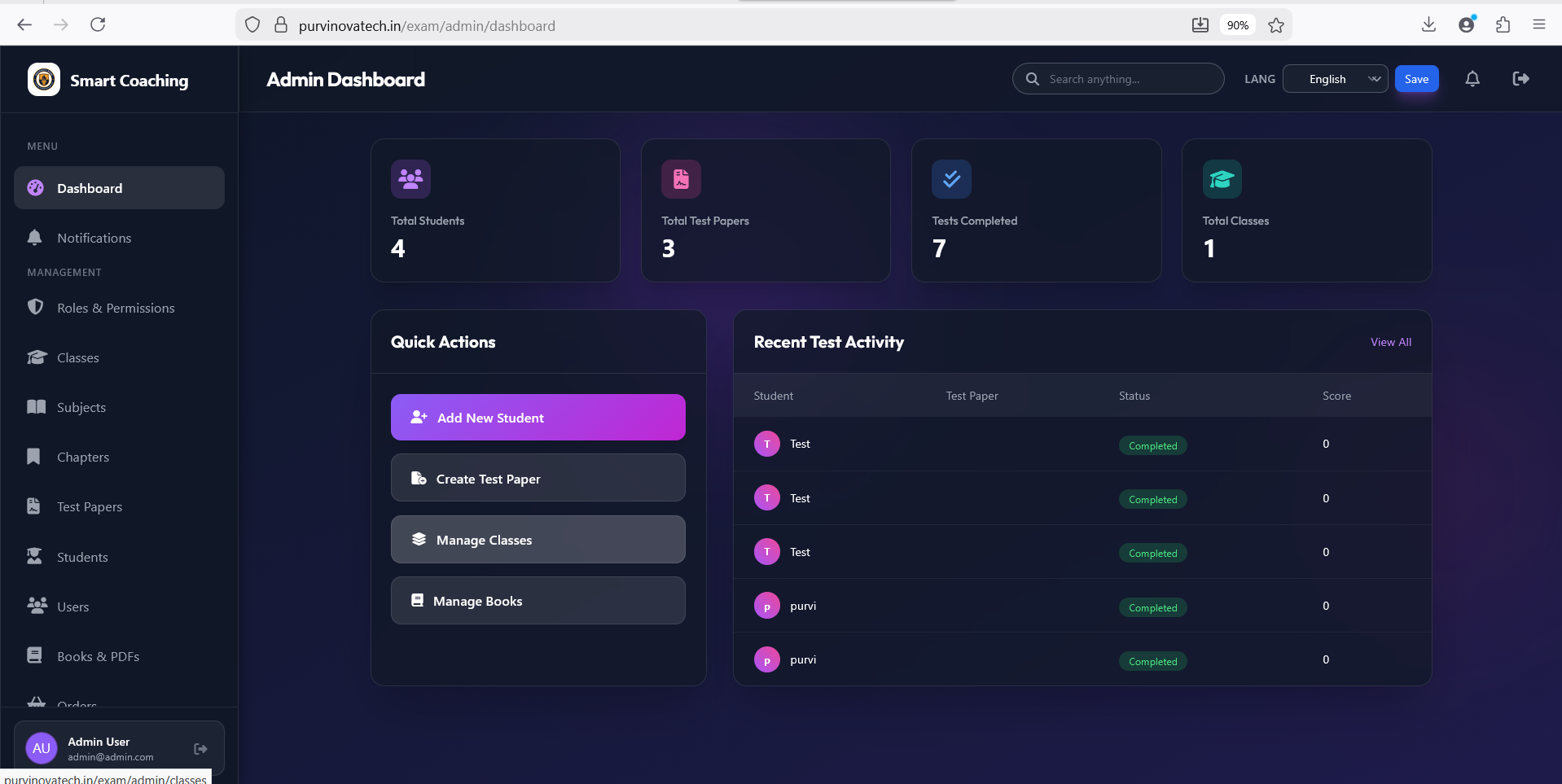Toggle the shield tracking protection icon

[252, 24]
